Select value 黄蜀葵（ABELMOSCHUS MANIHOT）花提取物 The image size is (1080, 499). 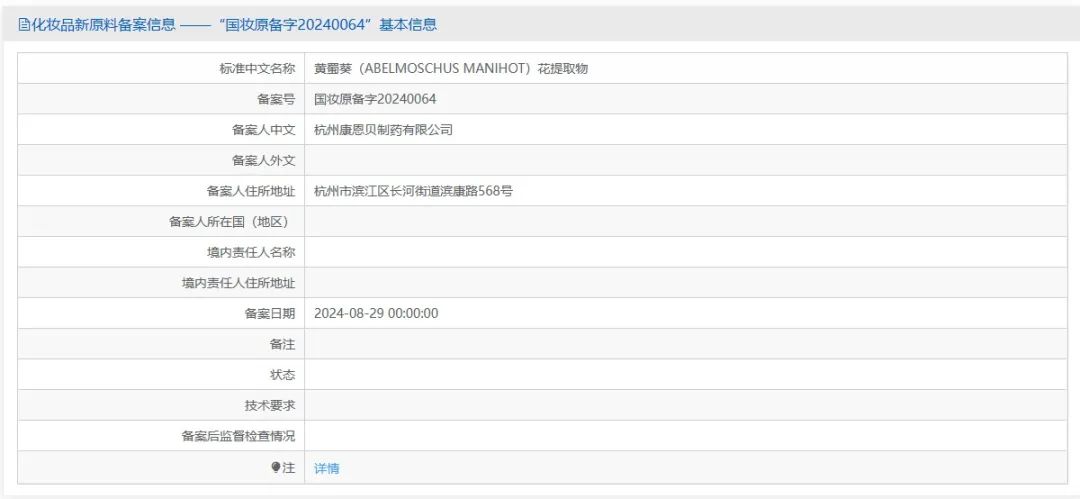pyautogui.click(x=451, y=69)
